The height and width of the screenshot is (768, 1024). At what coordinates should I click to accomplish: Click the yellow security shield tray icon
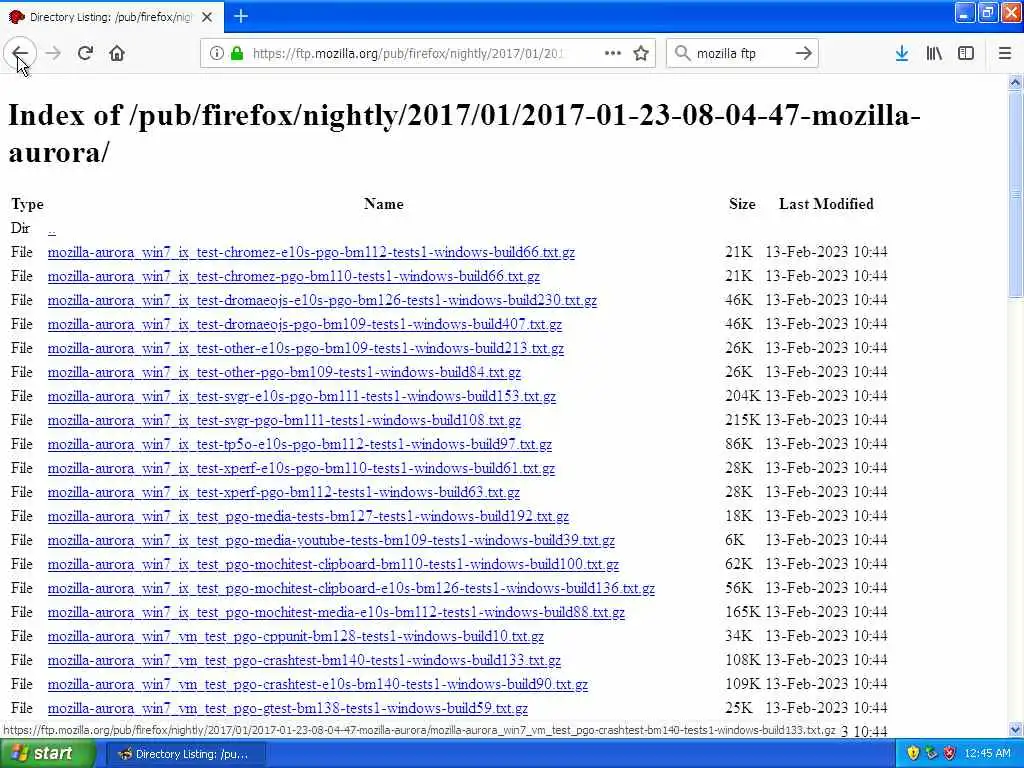tap(913, 754)
